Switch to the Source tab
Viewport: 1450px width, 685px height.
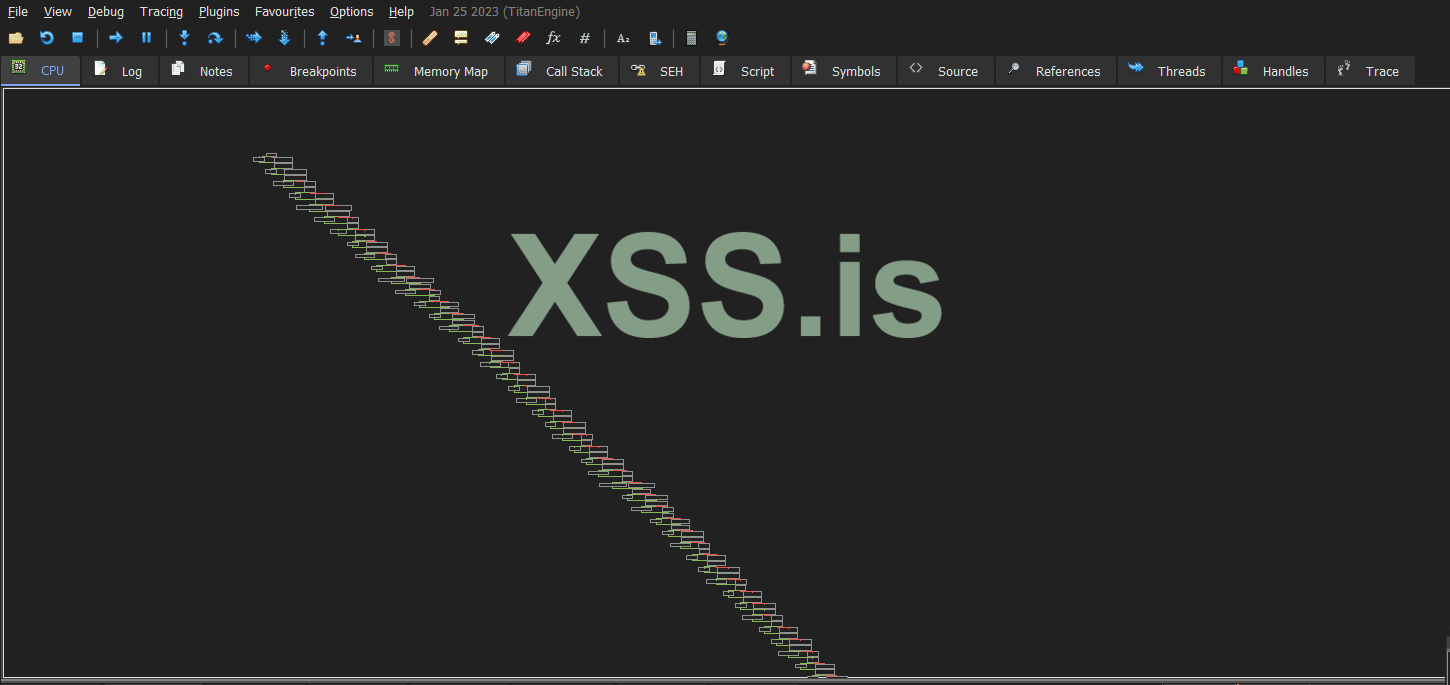point(946,71)
